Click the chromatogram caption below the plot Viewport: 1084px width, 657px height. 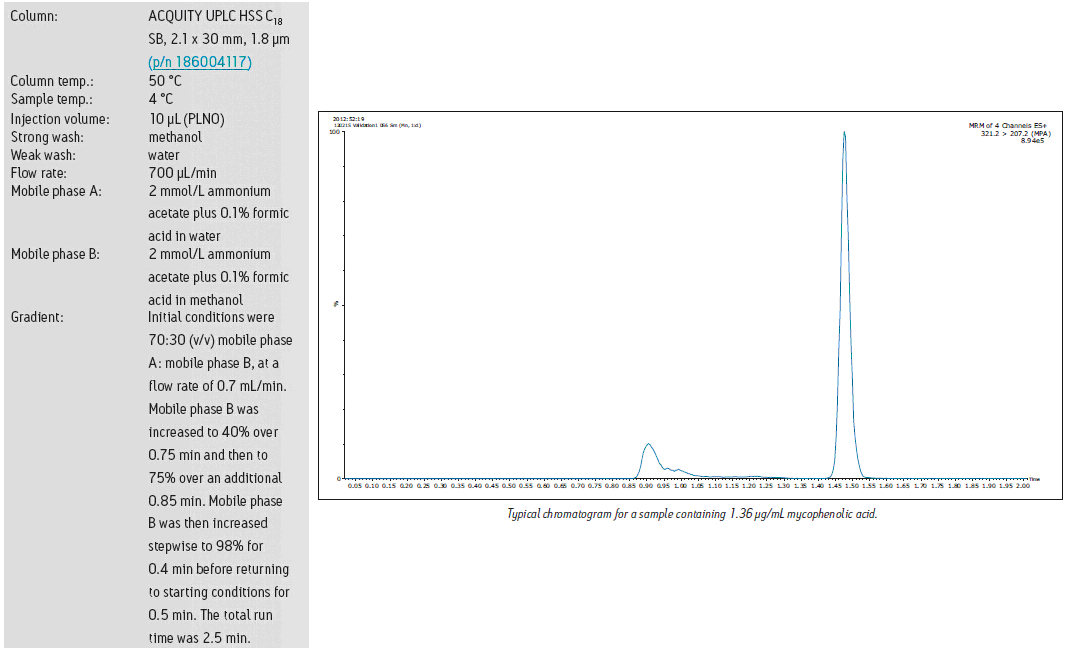tap(691, 514)
